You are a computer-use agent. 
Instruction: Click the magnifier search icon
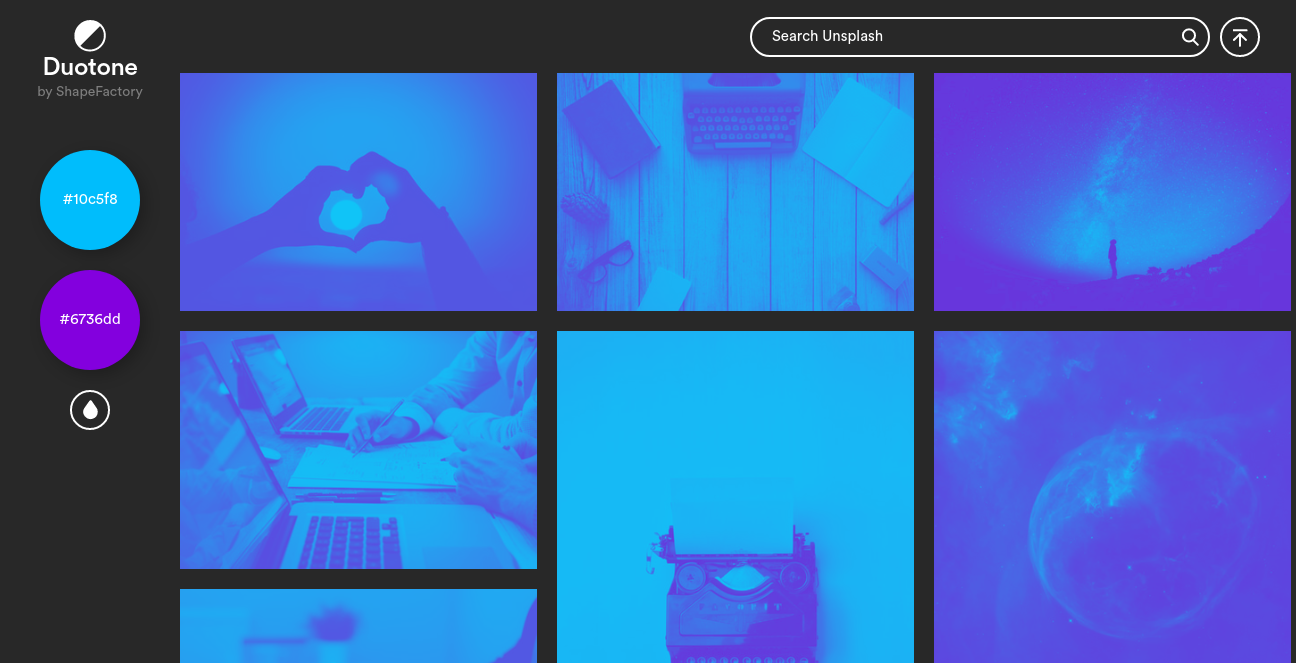(1190, 37)
